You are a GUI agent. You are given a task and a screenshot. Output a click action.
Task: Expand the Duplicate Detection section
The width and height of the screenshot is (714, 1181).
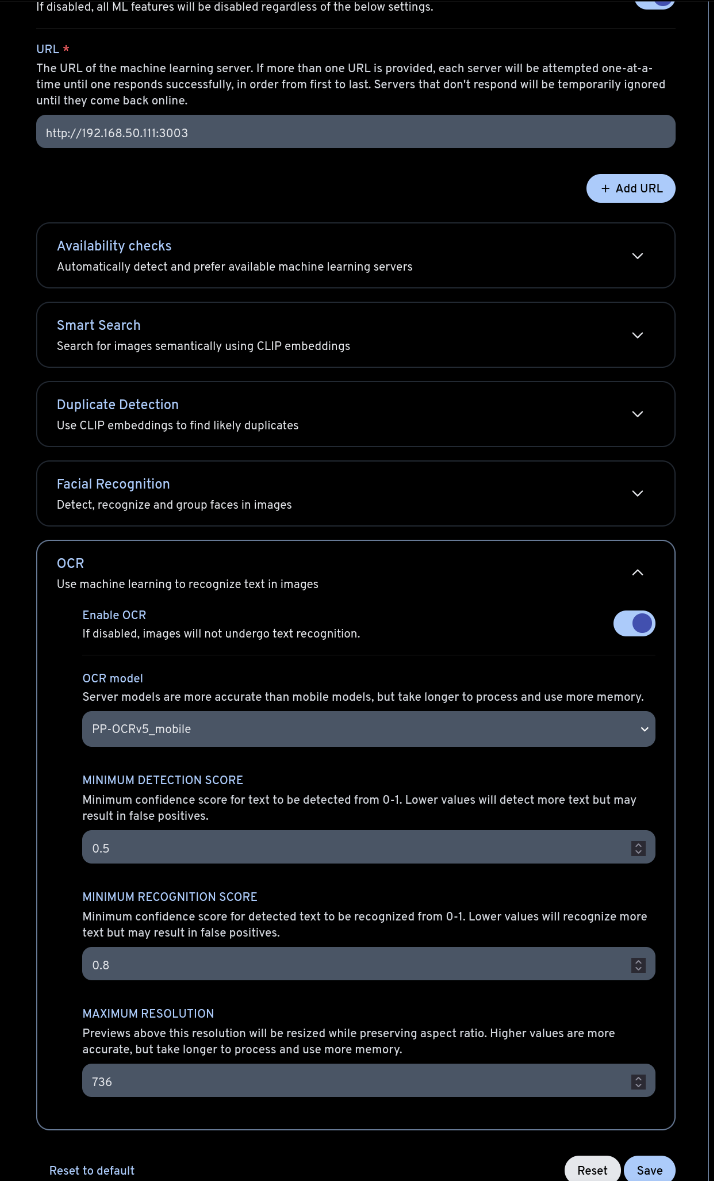[x=637, y=414]
